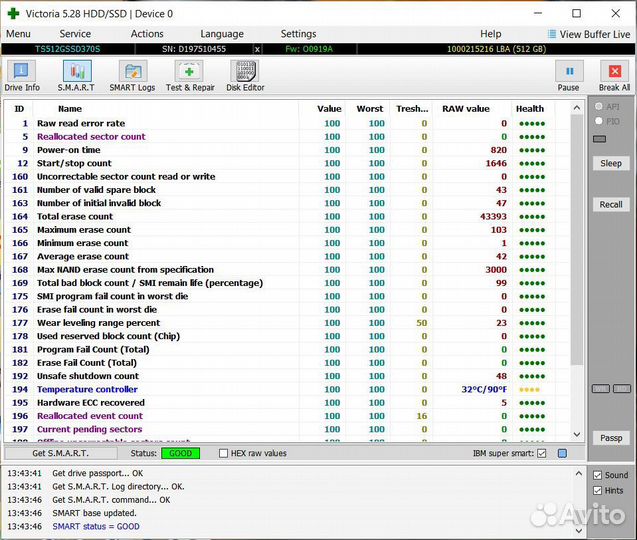The width and height of the screenshot is (637, 540).
Task: Enable HEX raw values checkbox
Action: tap(224, 453)
